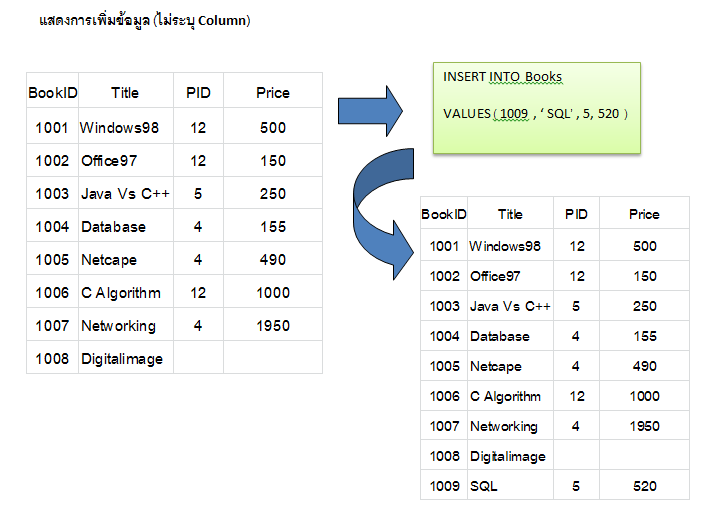713x523 pixels.
Task: Click price 150 in the before-insert table
Action: pyautogui.click(x=273, y=161)
